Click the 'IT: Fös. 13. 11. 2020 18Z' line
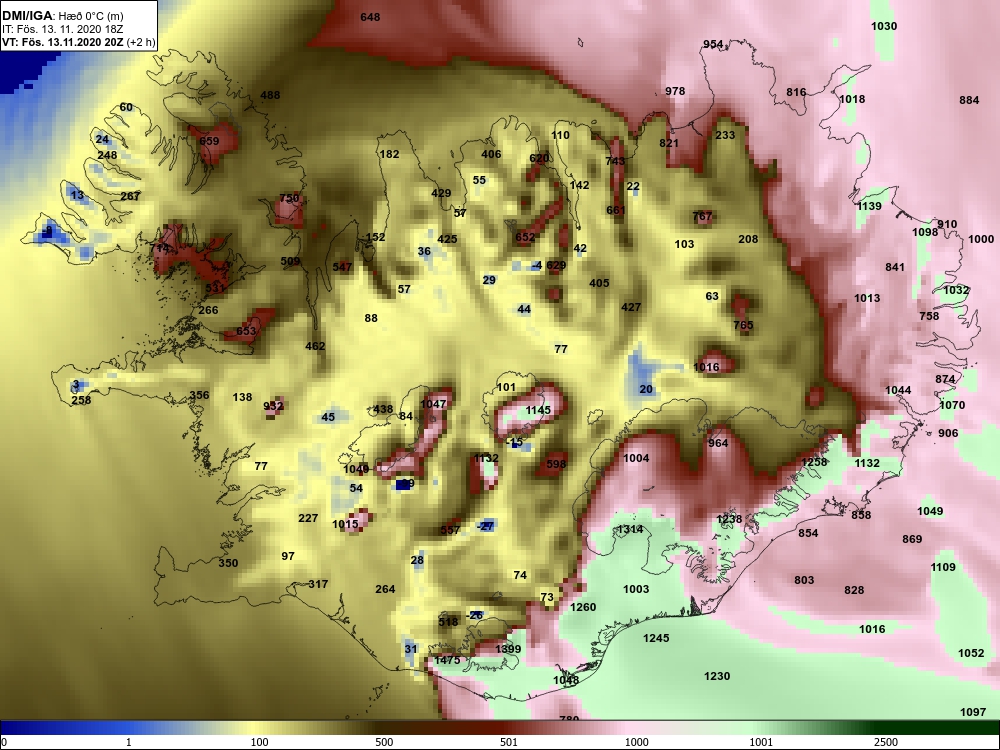Viewport: 1000px width, 750px height. pyautogui.click(x=60, y=29)
